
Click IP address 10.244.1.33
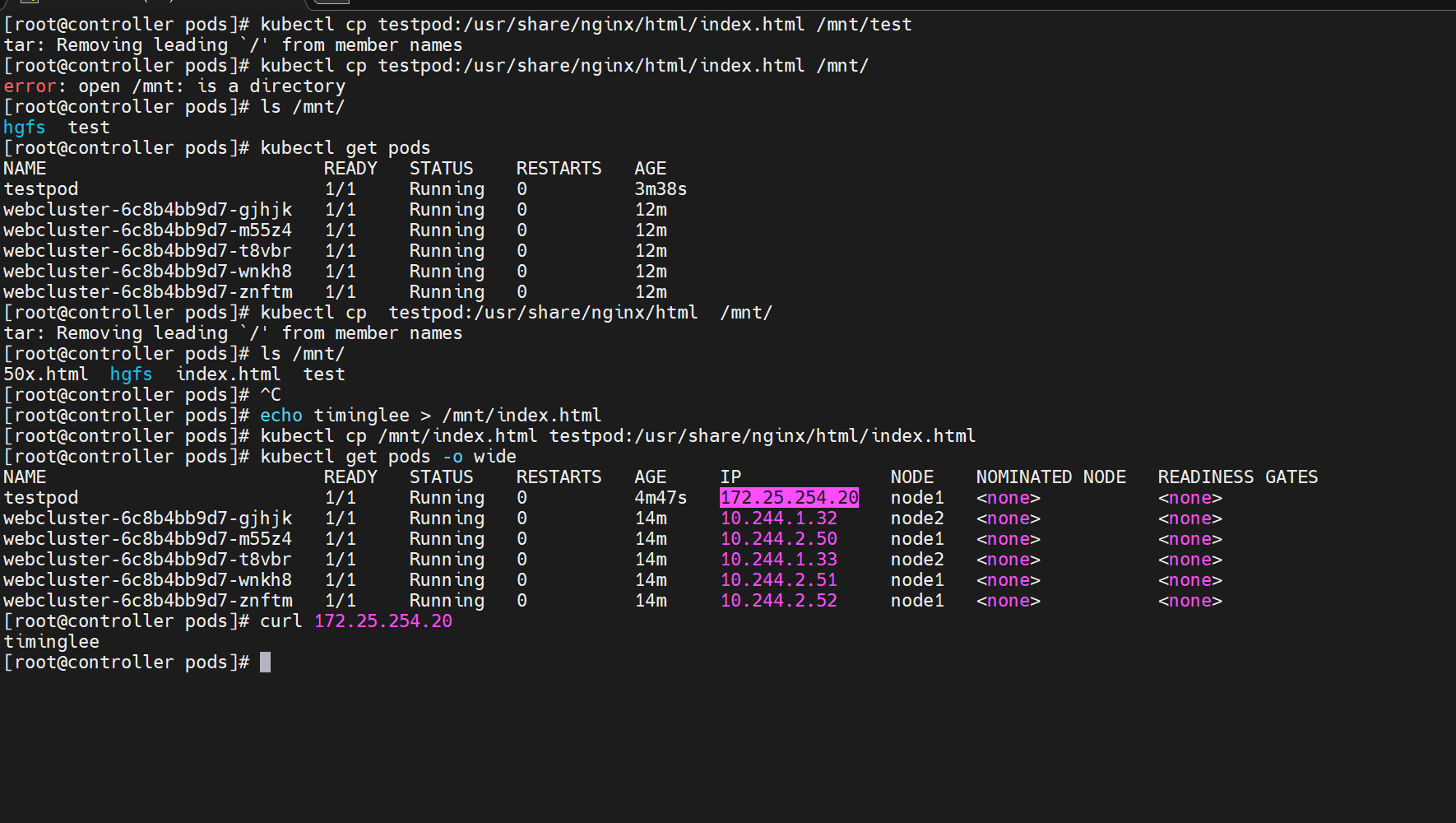(x=779, y=560)
